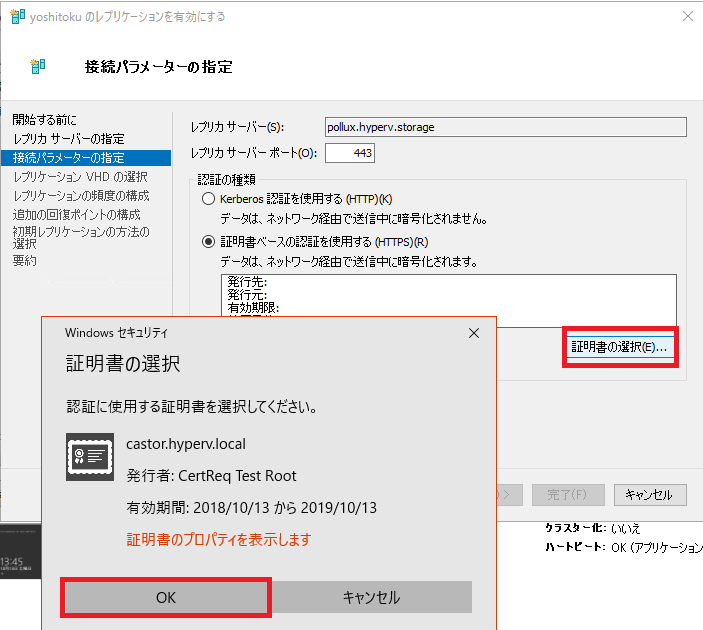Open the 証明書のプロパティを表示します link
Image resolution: width=703 pixels, height=630 pixels.
219,539
